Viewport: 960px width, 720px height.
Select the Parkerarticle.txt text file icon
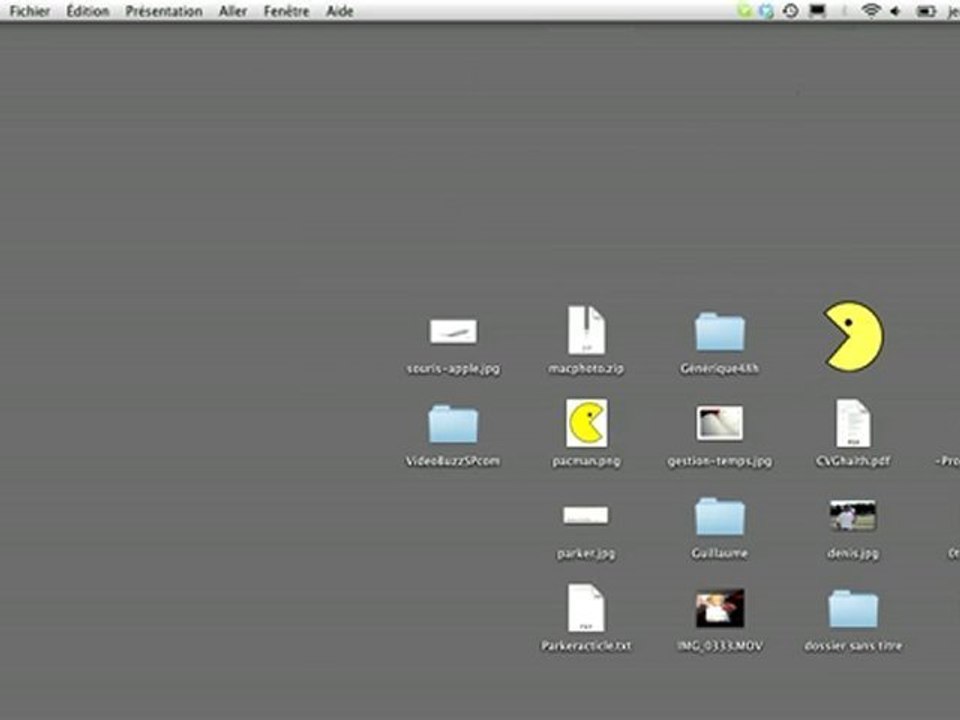(586, 608)
